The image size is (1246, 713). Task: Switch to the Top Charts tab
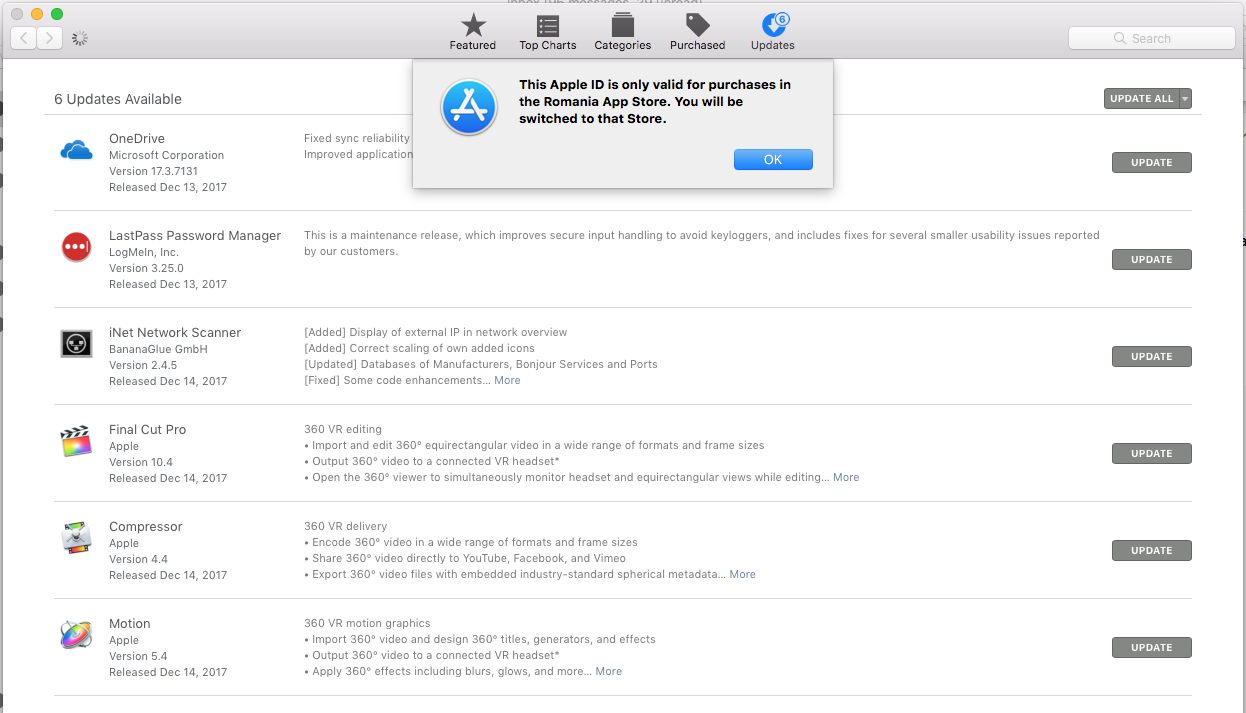pyautogui.click(x=547, y=32)
